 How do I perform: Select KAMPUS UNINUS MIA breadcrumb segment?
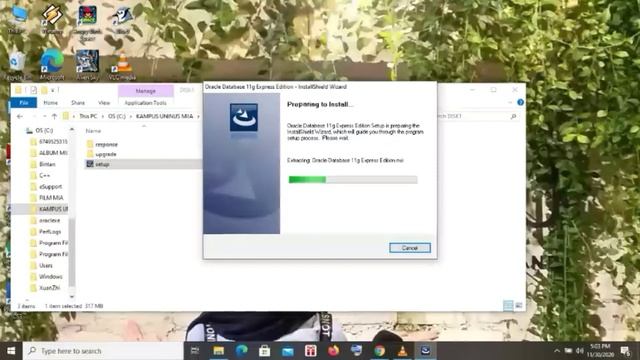[164, 116]
